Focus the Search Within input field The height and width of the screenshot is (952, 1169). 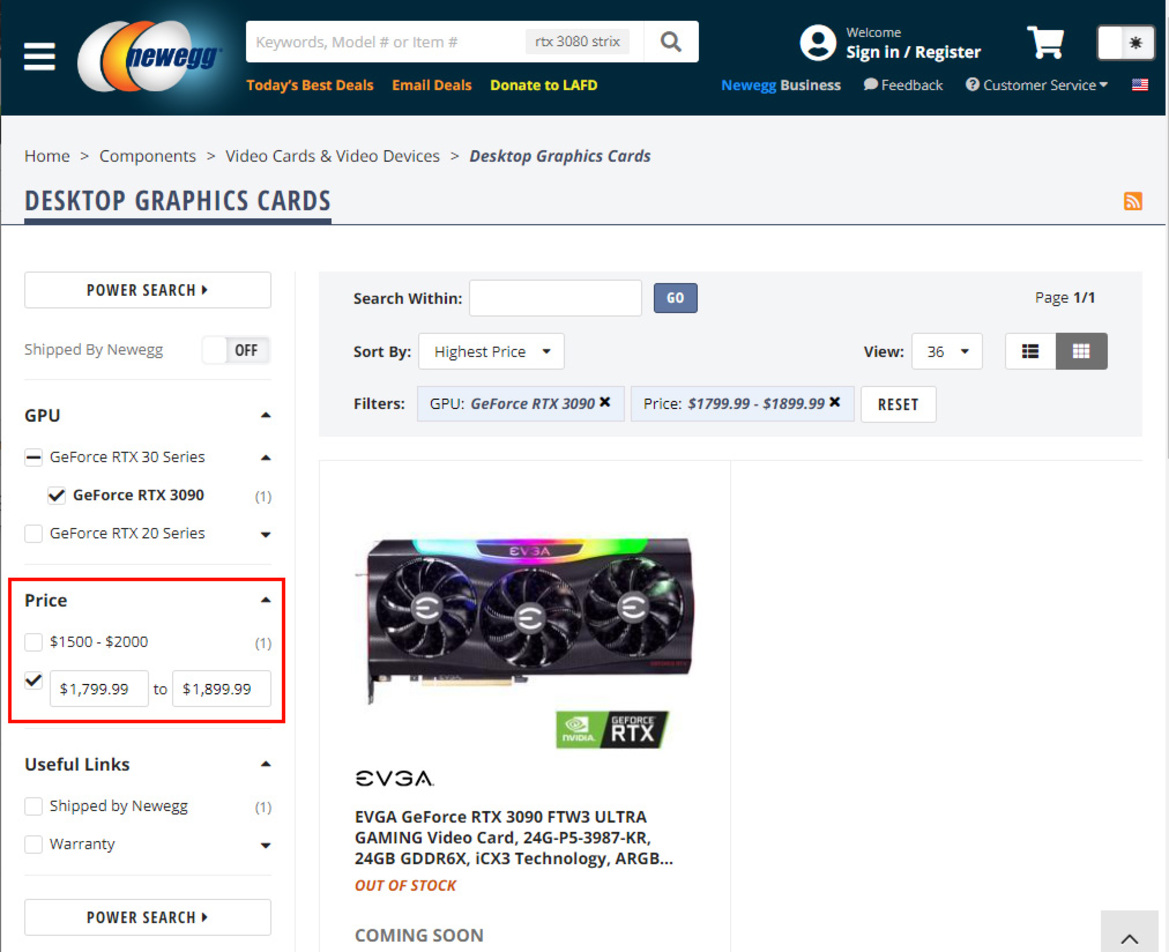[555, 298]
